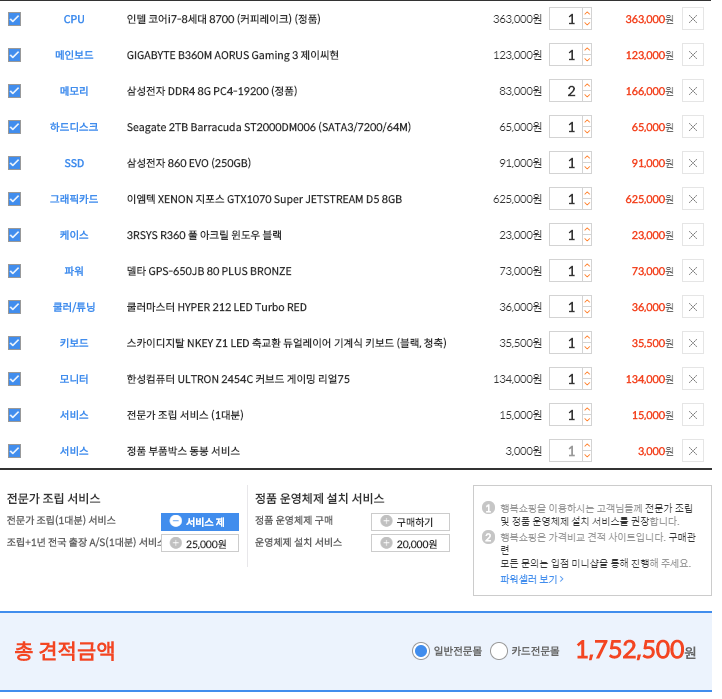
Task: Click 구매하기 for 정품 운영체제
Action: point(410,522)
